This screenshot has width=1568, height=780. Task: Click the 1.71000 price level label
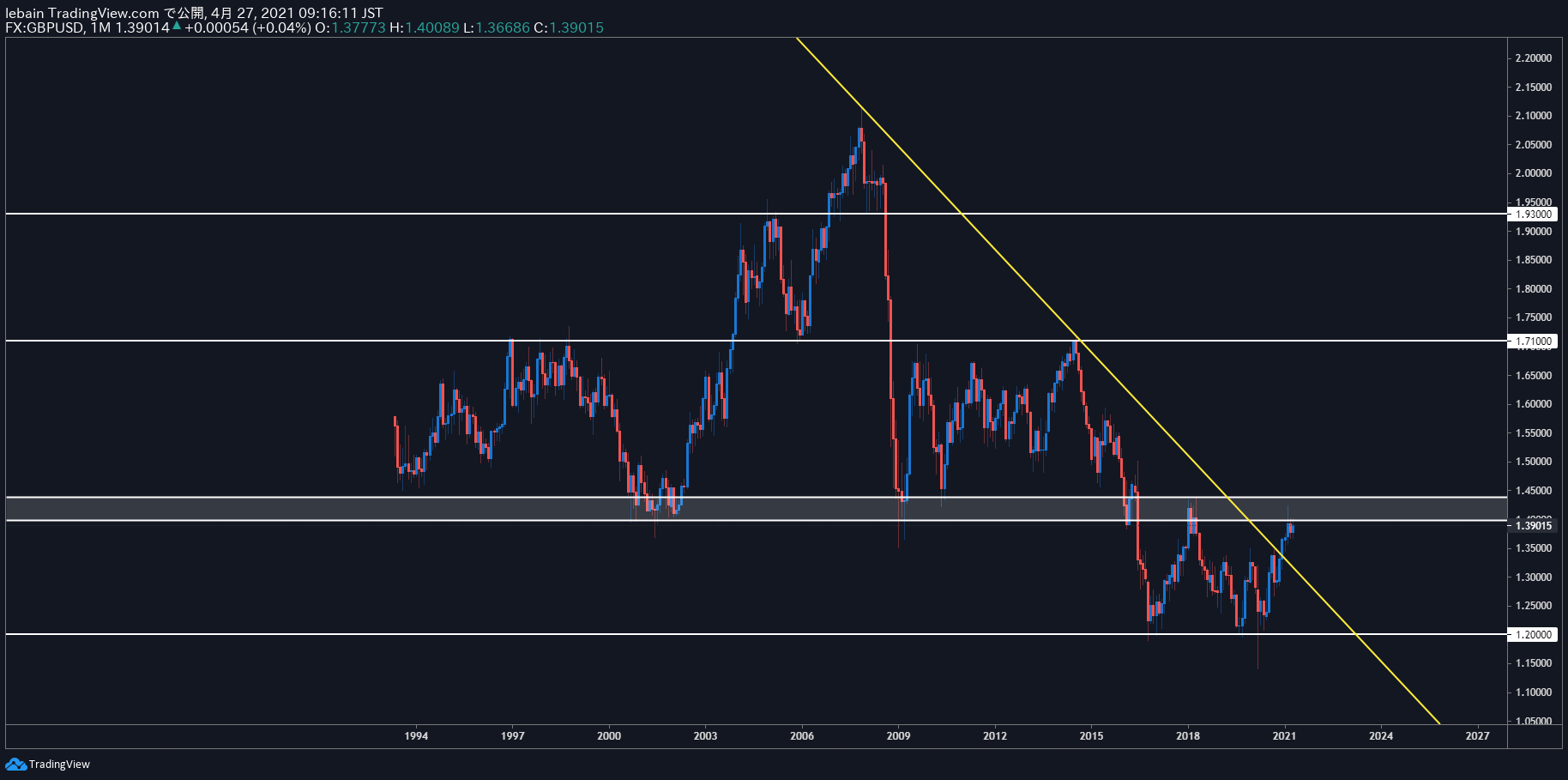pyautogui.click(x=1532, y=342)
